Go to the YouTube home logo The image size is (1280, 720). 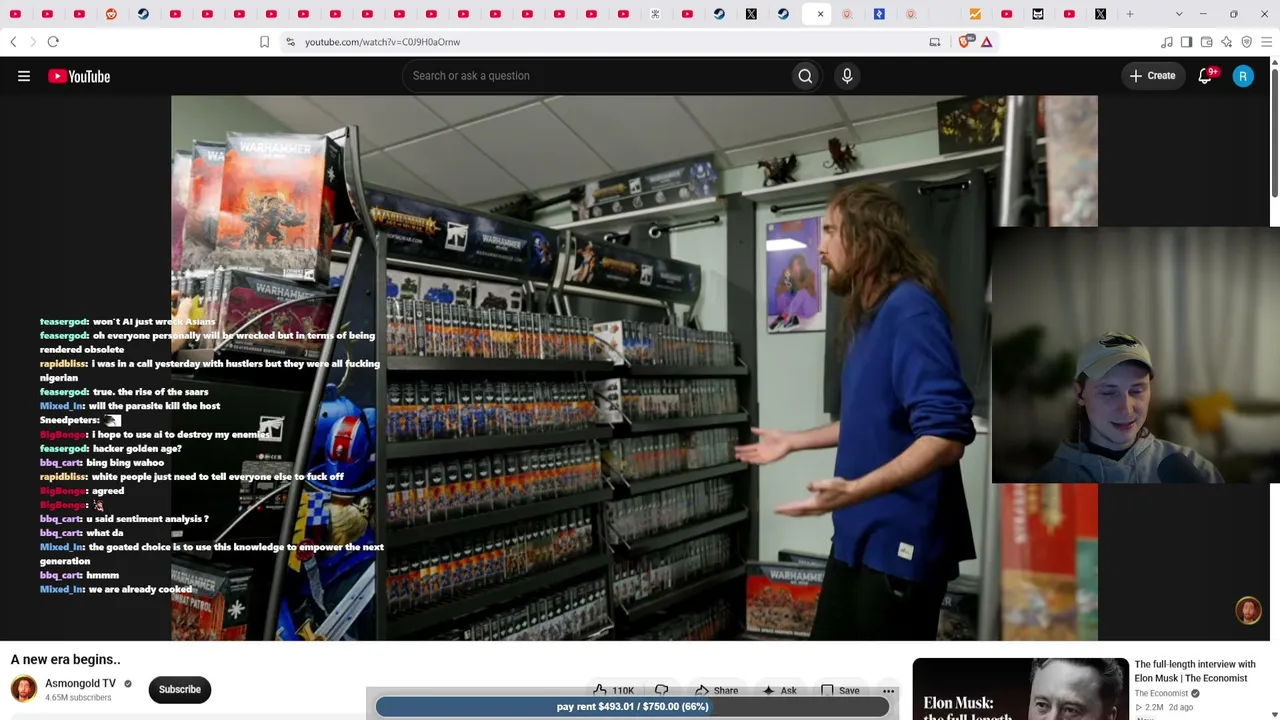point(79,76)
